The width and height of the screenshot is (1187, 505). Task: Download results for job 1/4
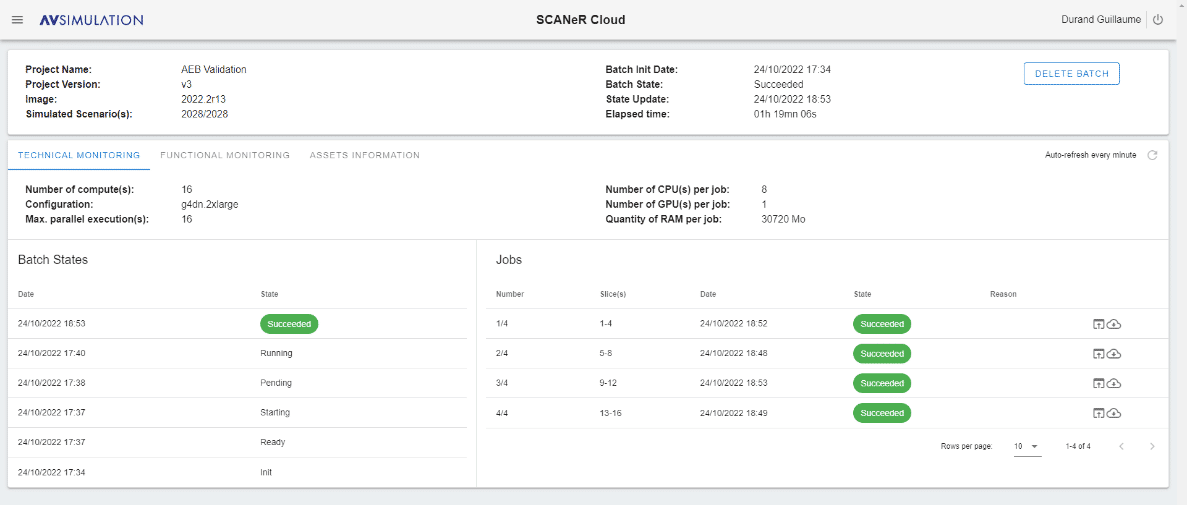[1114, 325]
